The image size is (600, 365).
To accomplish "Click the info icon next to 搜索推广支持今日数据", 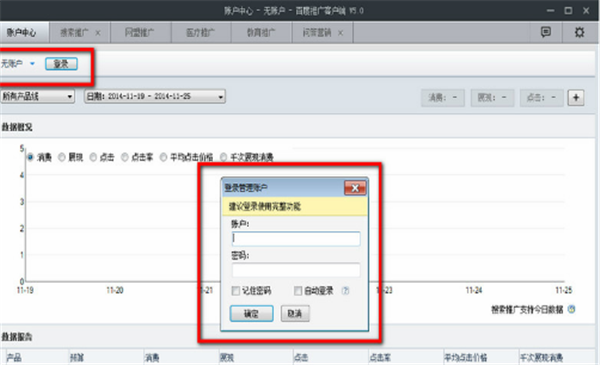I will coord(571,309).
